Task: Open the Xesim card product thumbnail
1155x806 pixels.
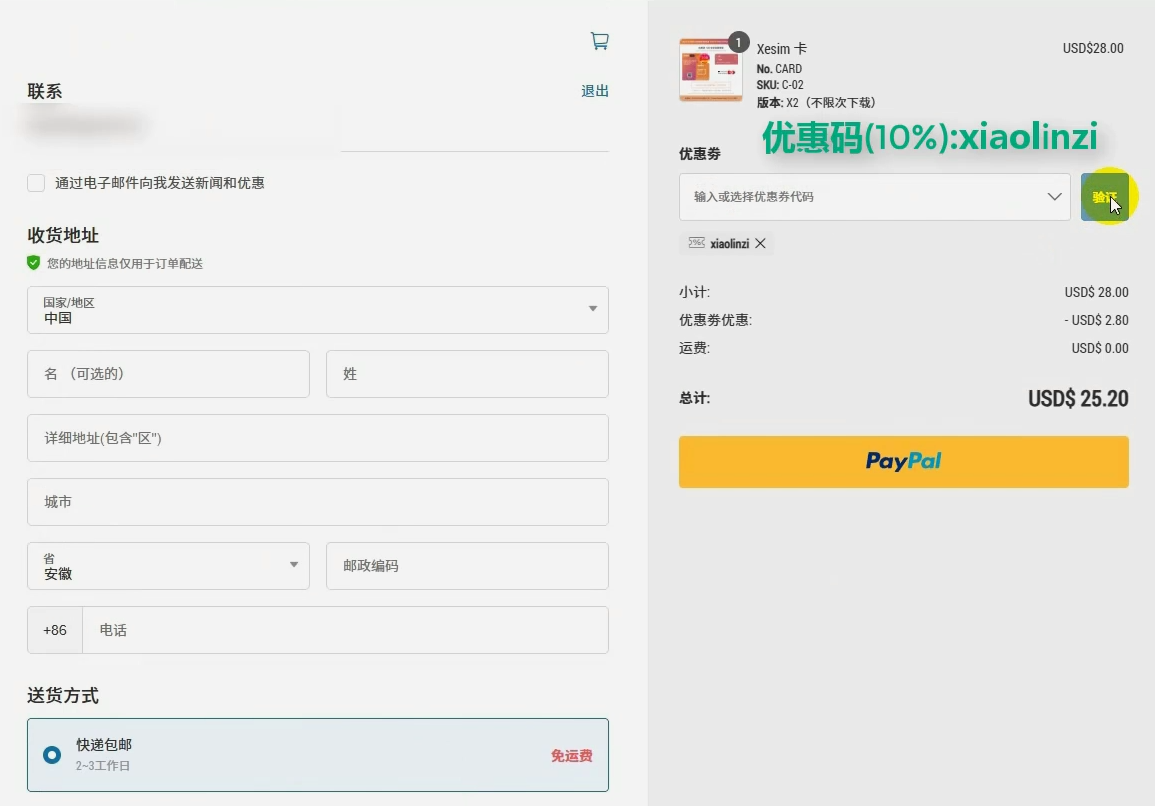Action: 710,70
